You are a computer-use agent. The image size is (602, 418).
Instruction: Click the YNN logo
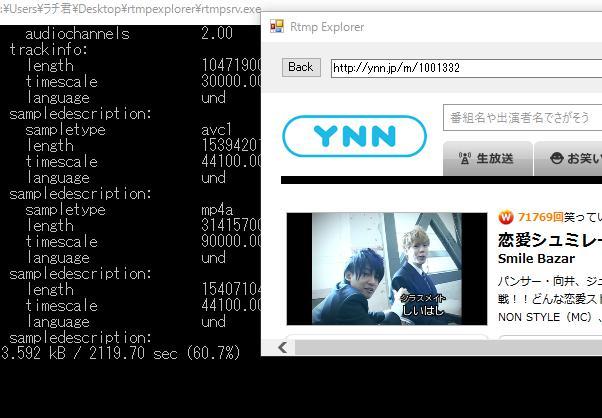(354, 137)
